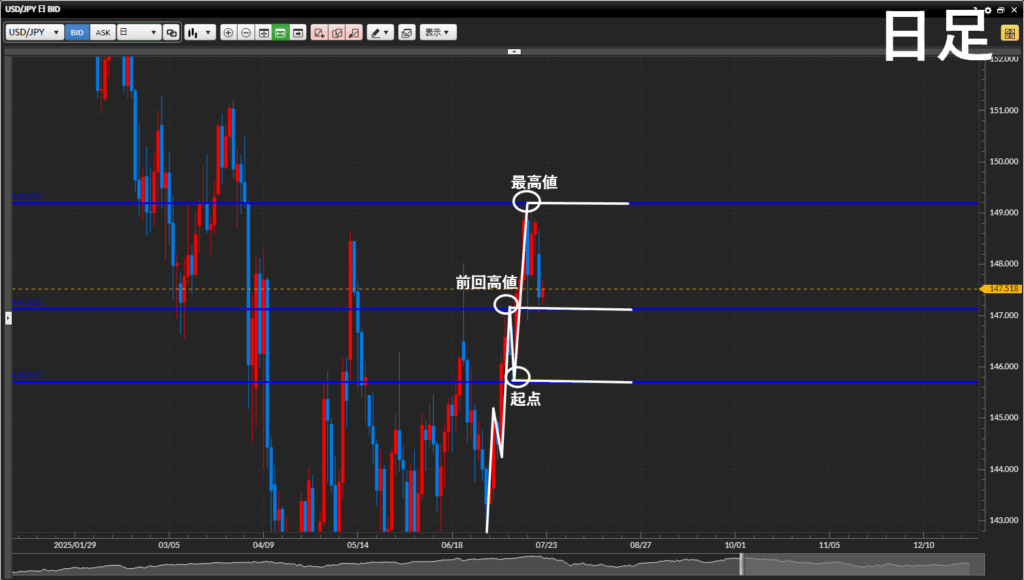
Task: Click the 143.000 price axis label
Action: (x=1004, y=521)
